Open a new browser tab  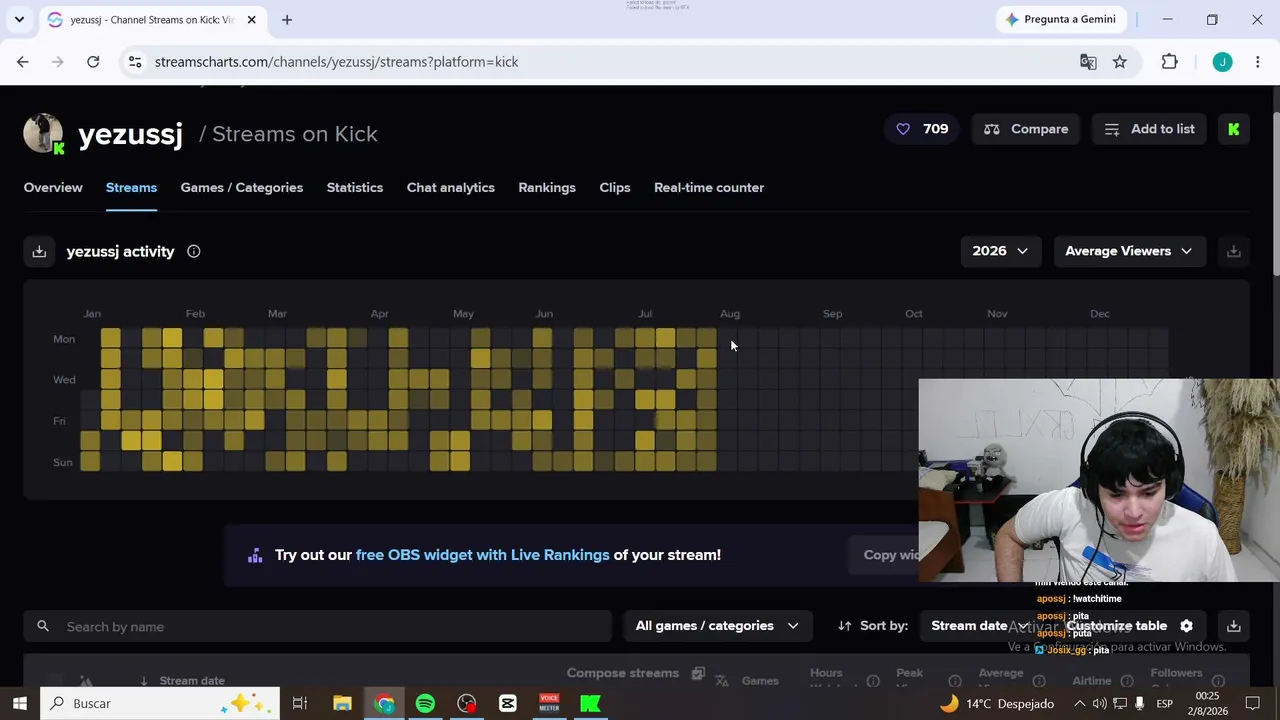[x=287, y=19]
